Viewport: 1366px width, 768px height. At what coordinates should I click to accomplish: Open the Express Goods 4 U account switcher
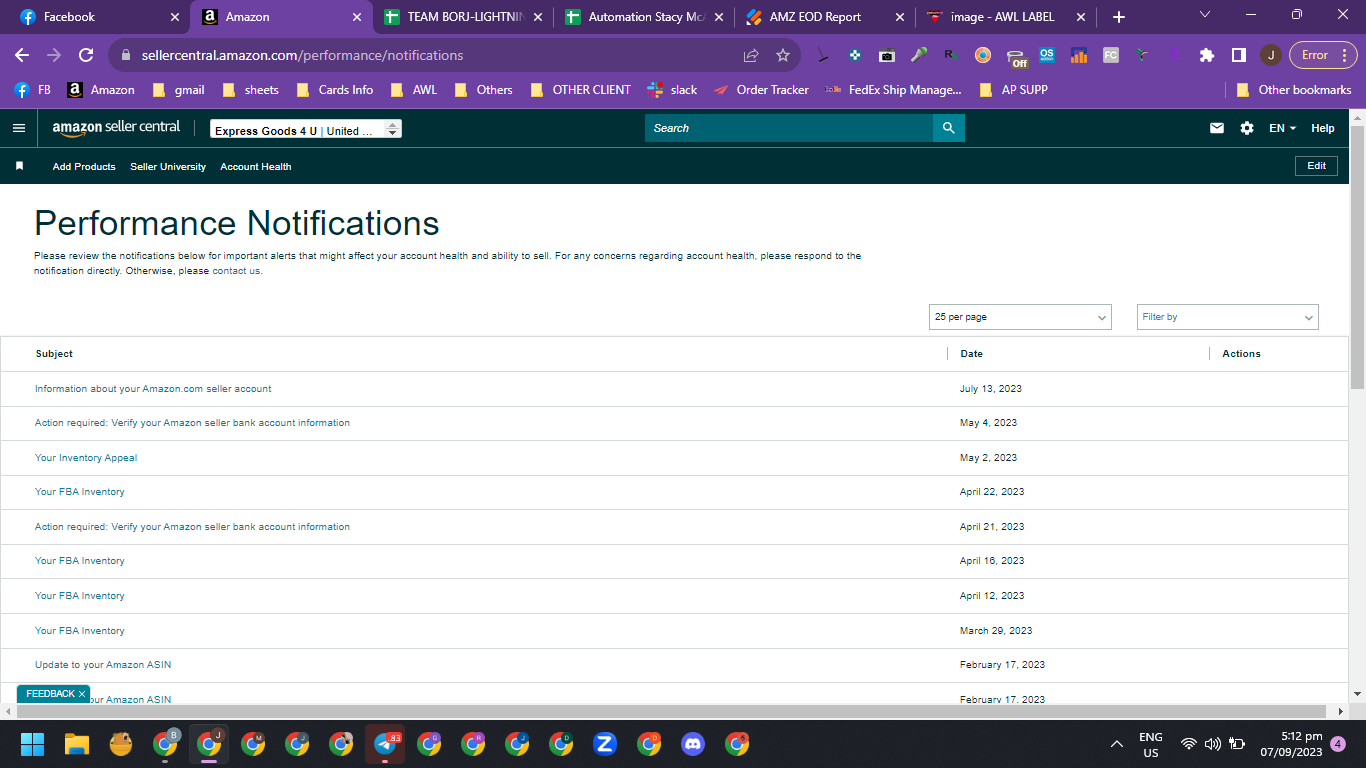tap(306, 129)
